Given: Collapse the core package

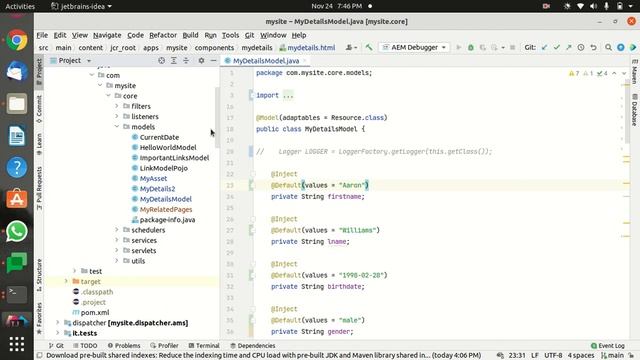Looking at the screenshot, I should click(108, 96).
